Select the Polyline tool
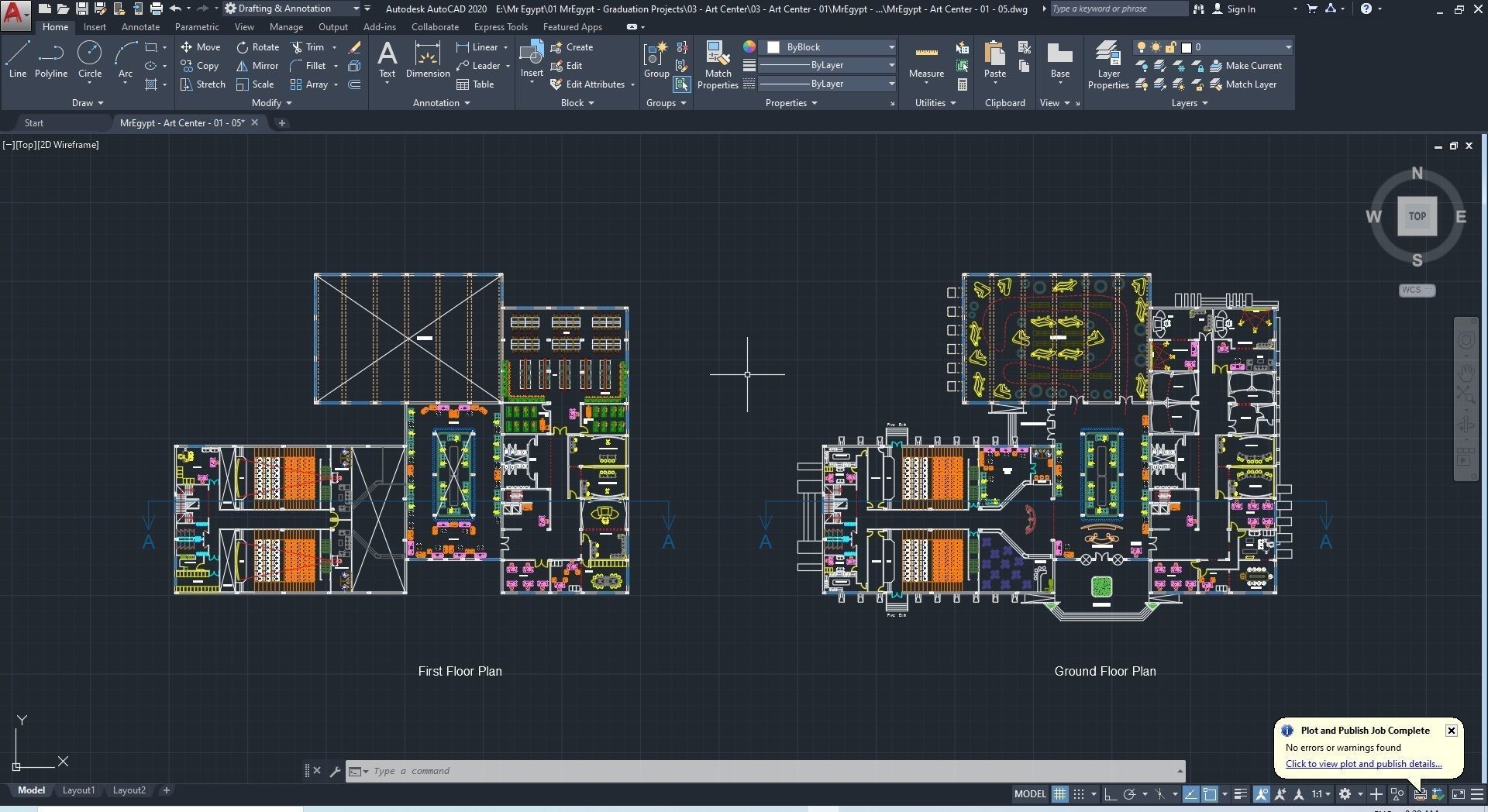Screen dimensions: 1488x812 click(51, 60)
